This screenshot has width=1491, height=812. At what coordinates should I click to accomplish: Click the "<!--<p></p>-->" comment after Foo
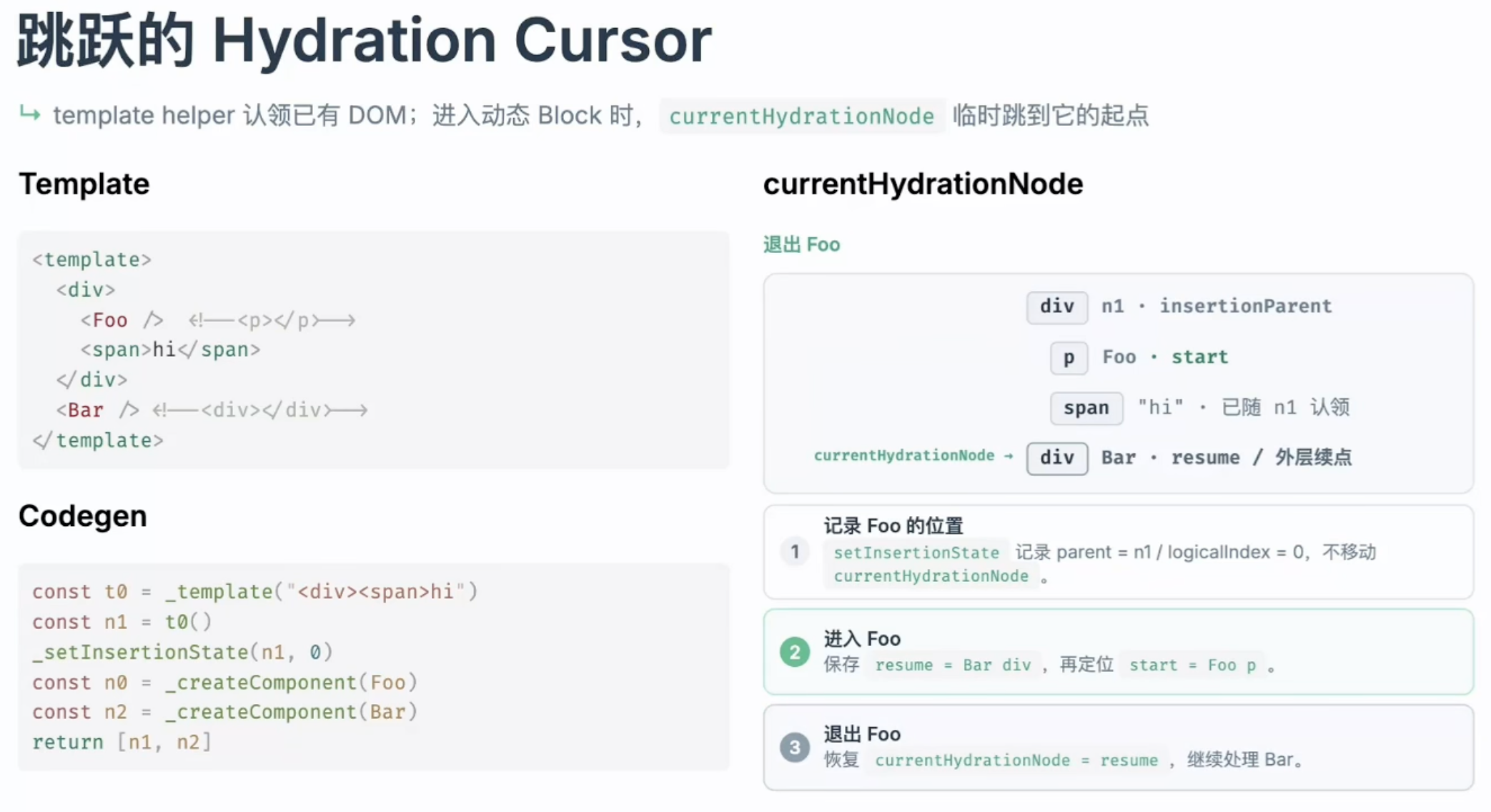pos(272,320)
